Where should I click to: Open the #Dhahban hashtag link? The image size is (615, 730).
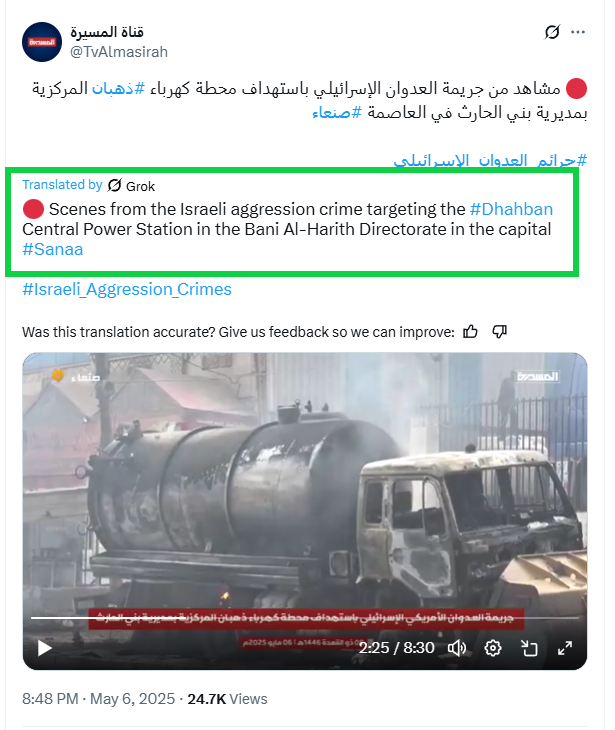click(511, 209)
